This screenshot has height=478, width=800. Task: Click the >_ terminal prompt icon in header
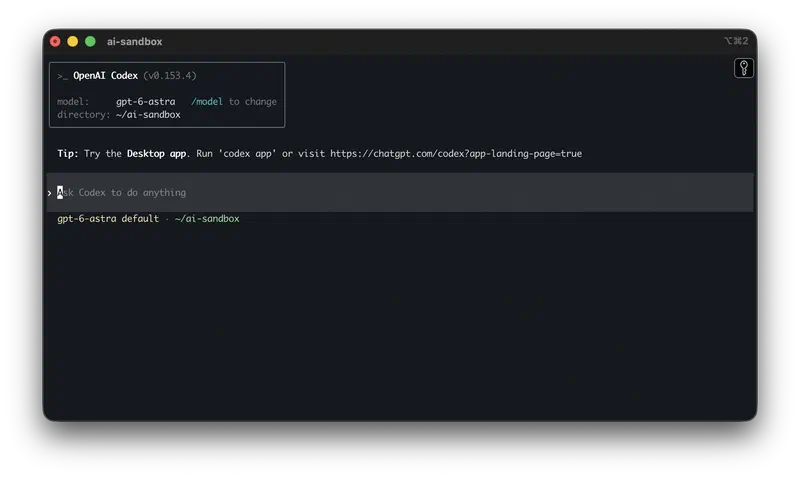pyautogui.click(x=62, y=76)
